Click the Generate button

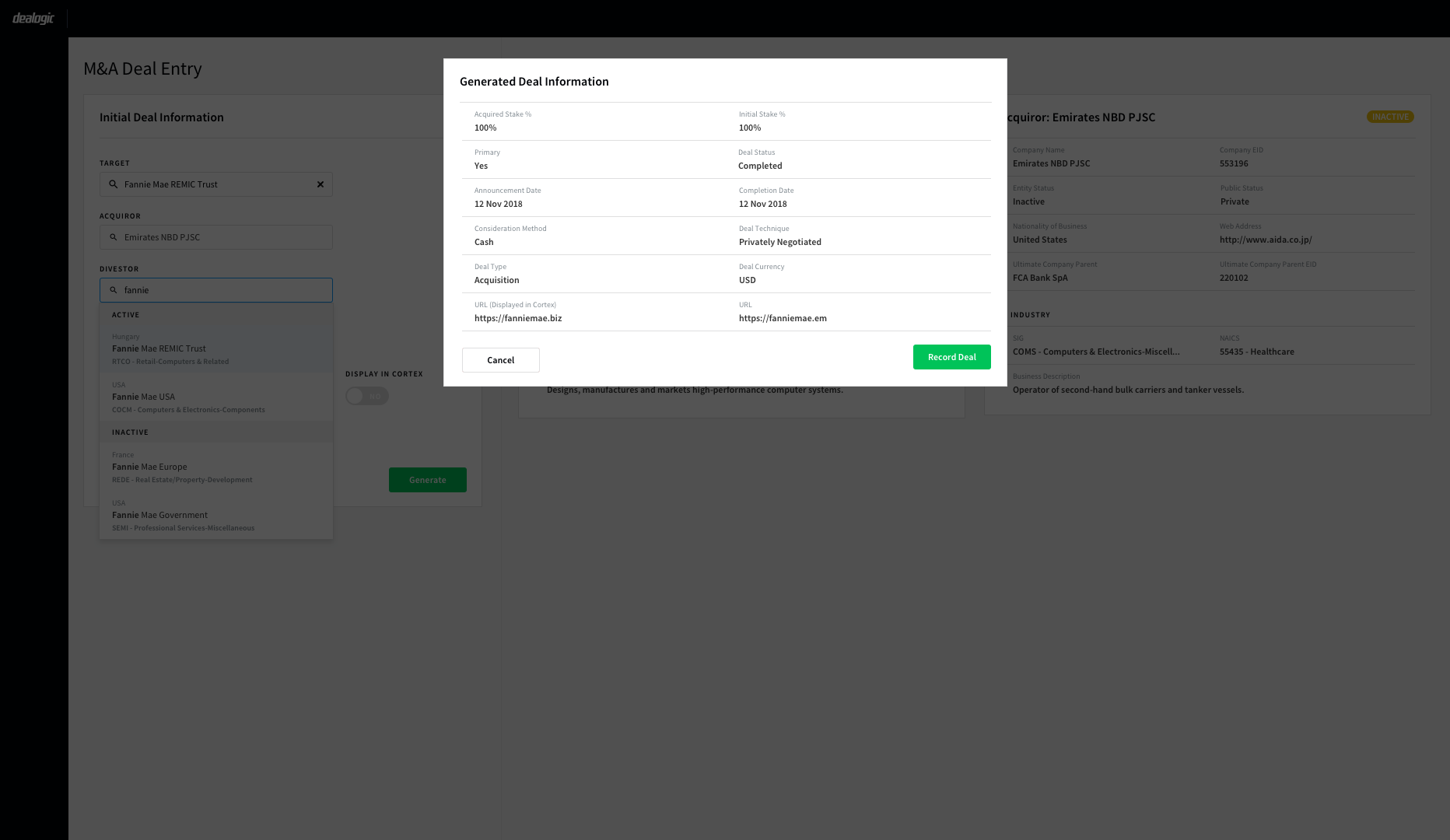pyautogui.click(x=427, y=480)
